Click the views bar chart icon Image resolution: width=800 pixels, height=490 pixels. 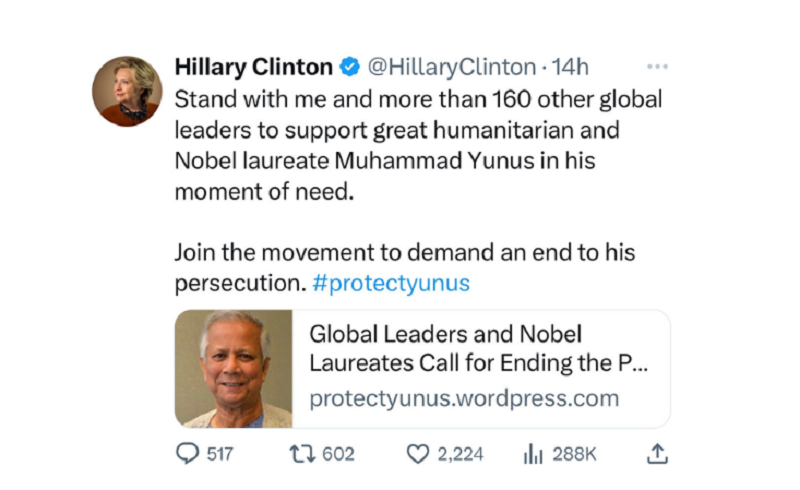(533, 454)
